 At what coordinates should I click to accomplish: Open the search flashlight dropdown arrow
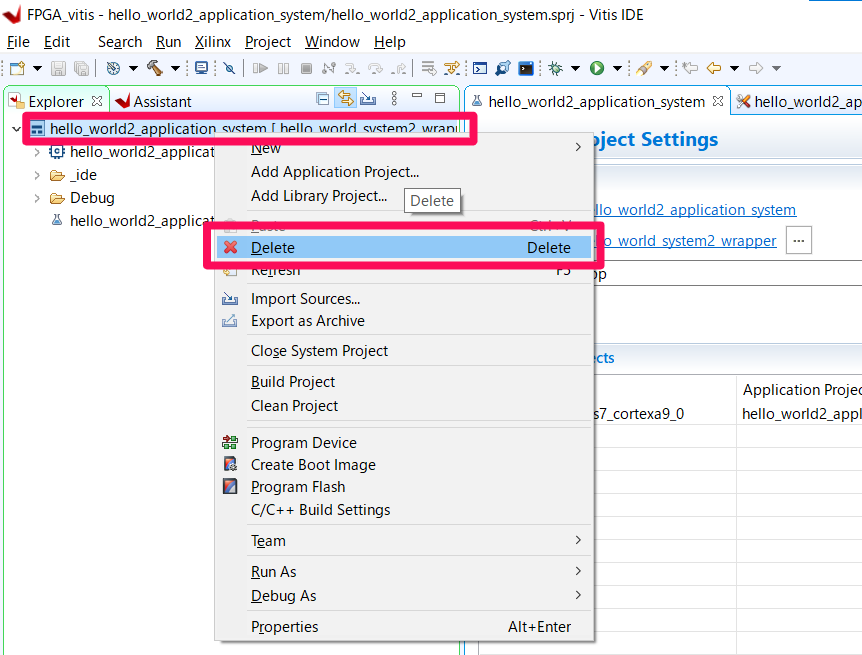pyautogui.click(x=664, y=69)
